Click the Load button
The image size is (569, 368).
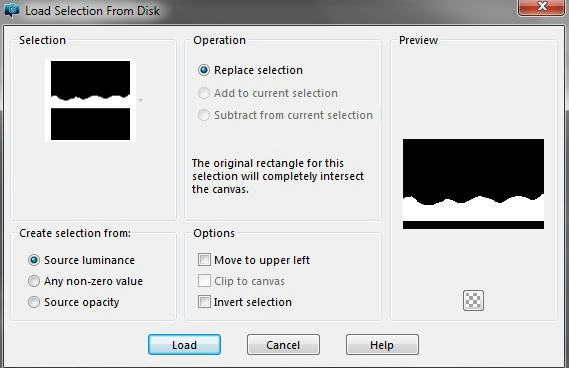click(x=184, y=344)
